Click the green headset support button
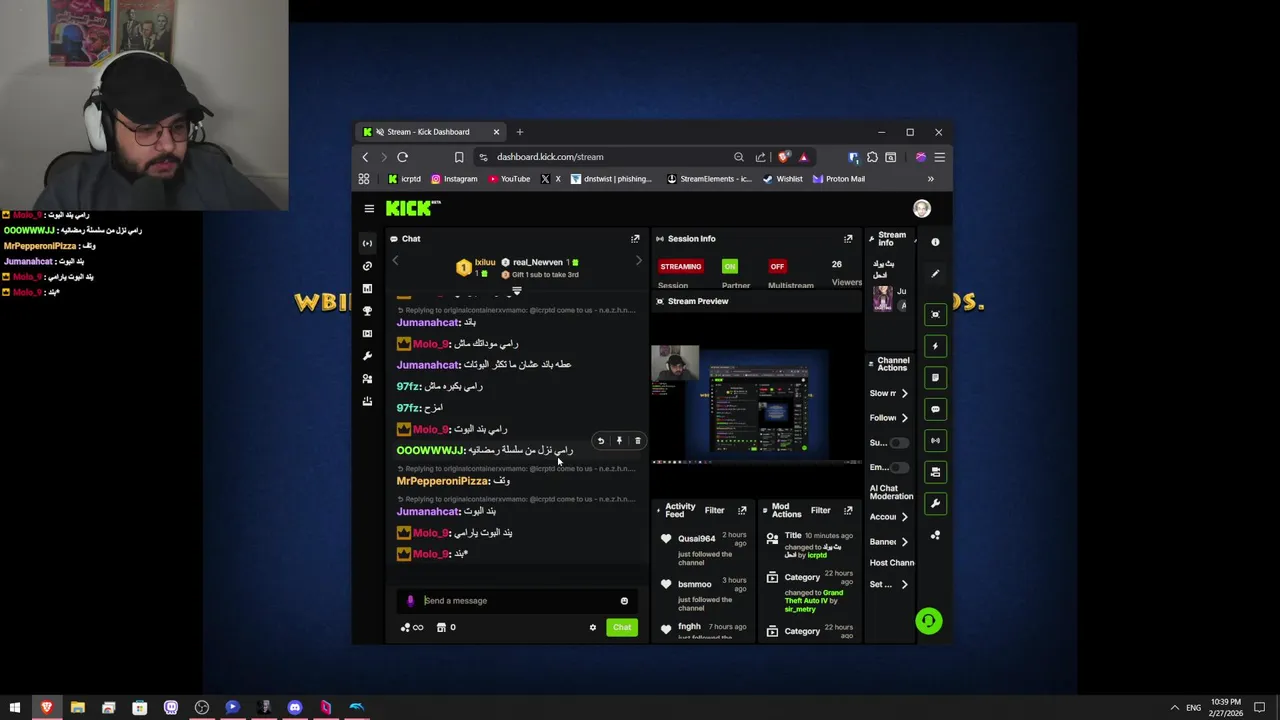This screenshot has height=720, width=1280. click(x=929, y=621)
